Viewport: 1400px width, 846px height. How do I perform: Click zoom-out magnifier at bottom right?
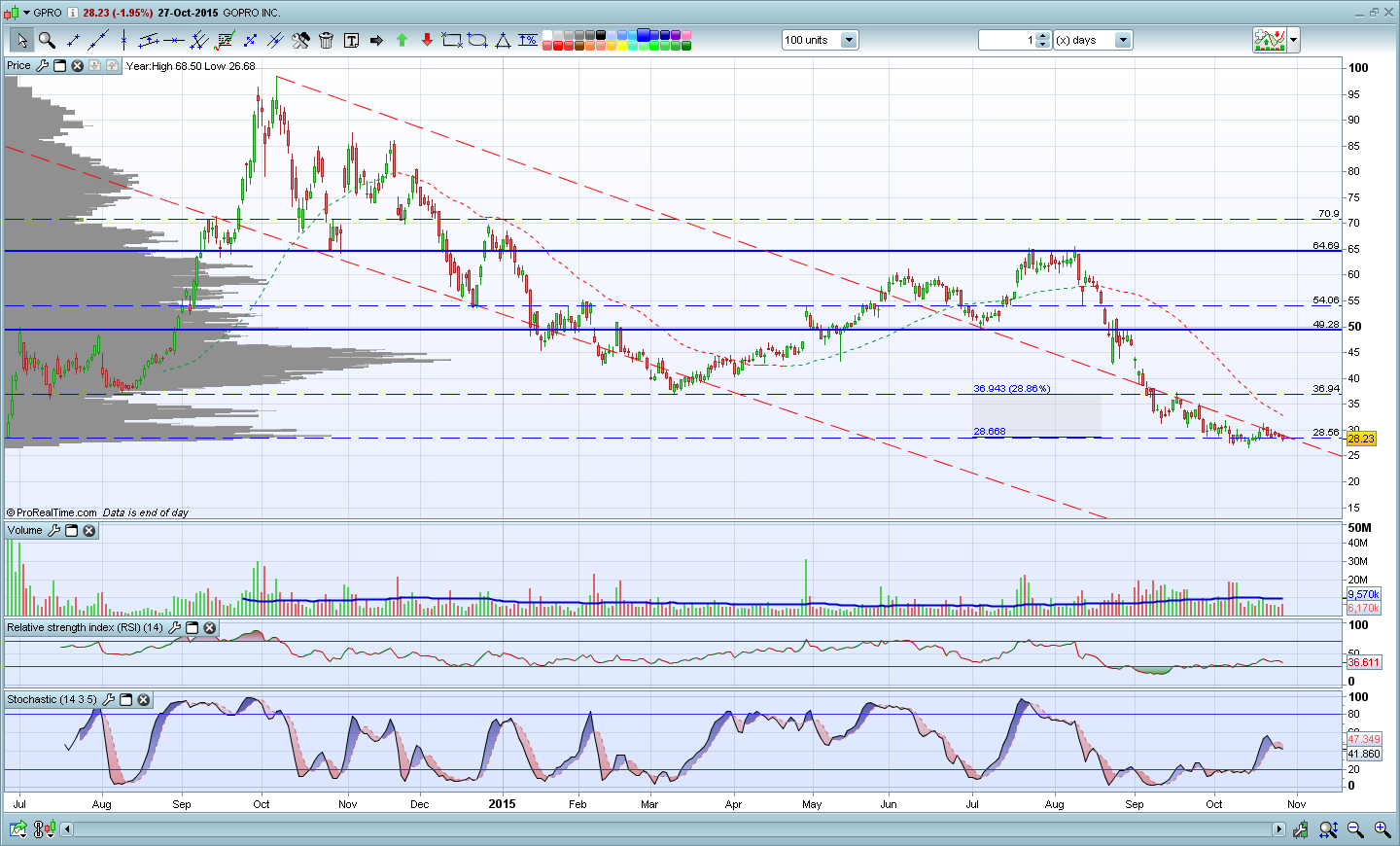pos(1355,829)
